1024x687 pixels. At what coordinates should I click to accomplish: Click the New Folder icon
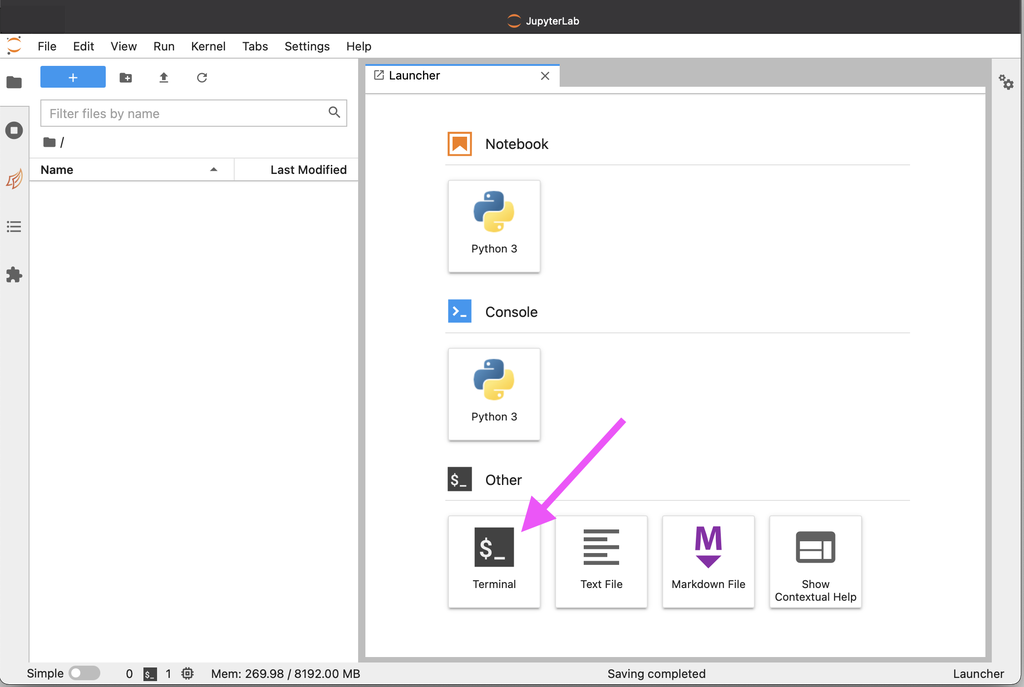point(126,78)
